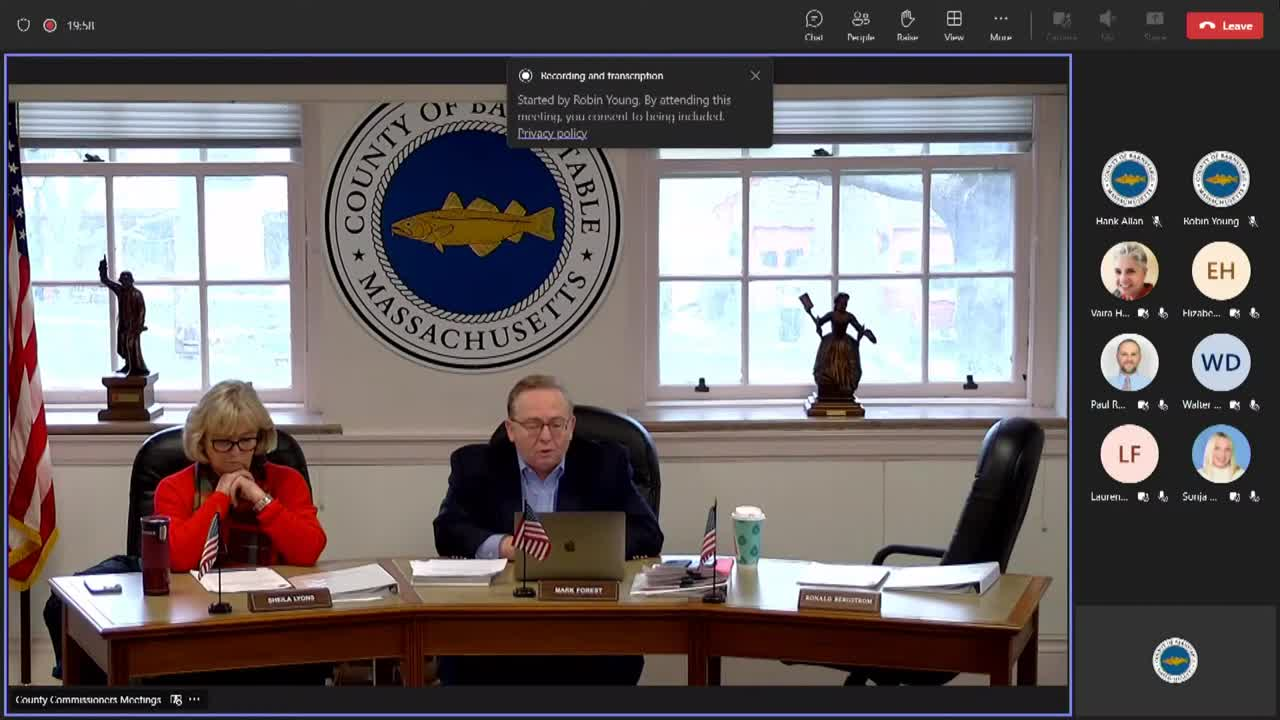Click the camera-off icon beside Lauren
Image resolution: width=1280 pixels, height=720 pixels.
(1143, 497)
